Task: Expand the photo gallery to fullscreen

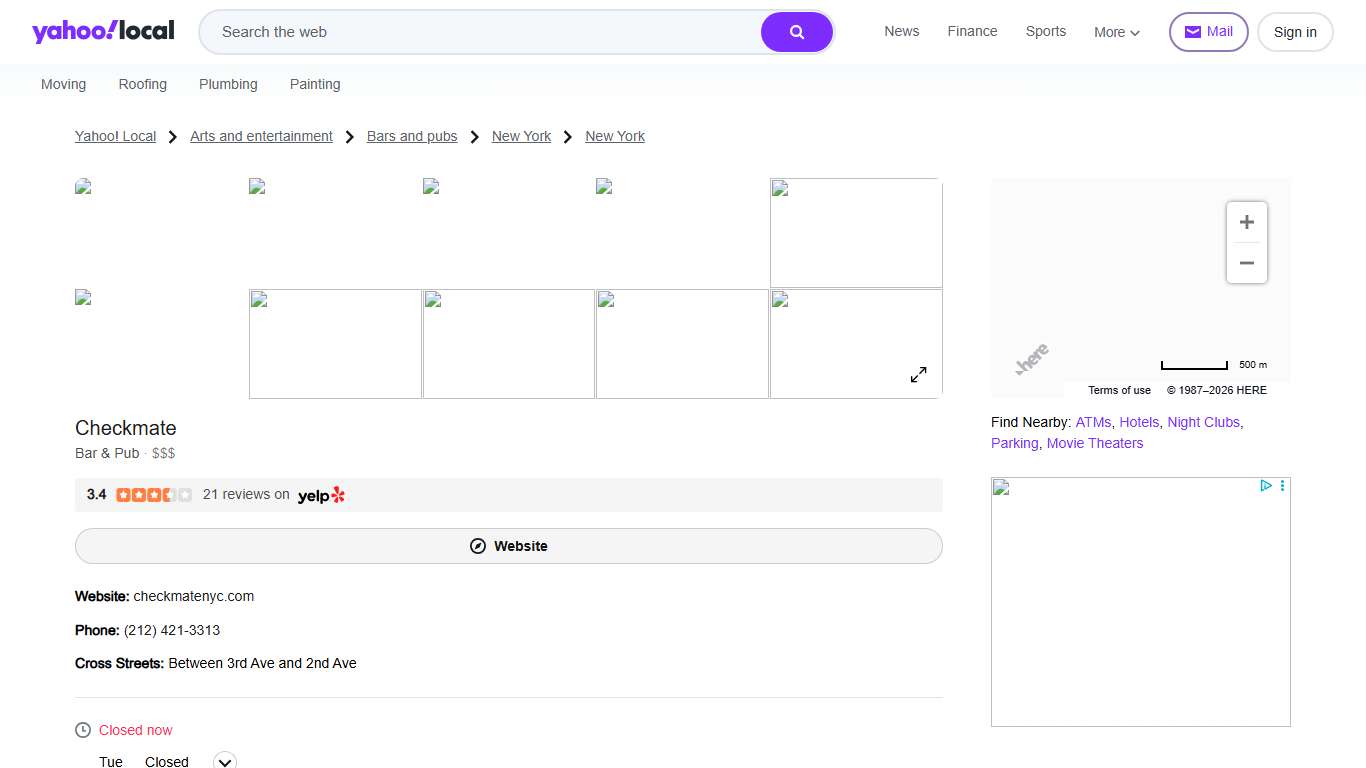Action: (x=918, y=374)
